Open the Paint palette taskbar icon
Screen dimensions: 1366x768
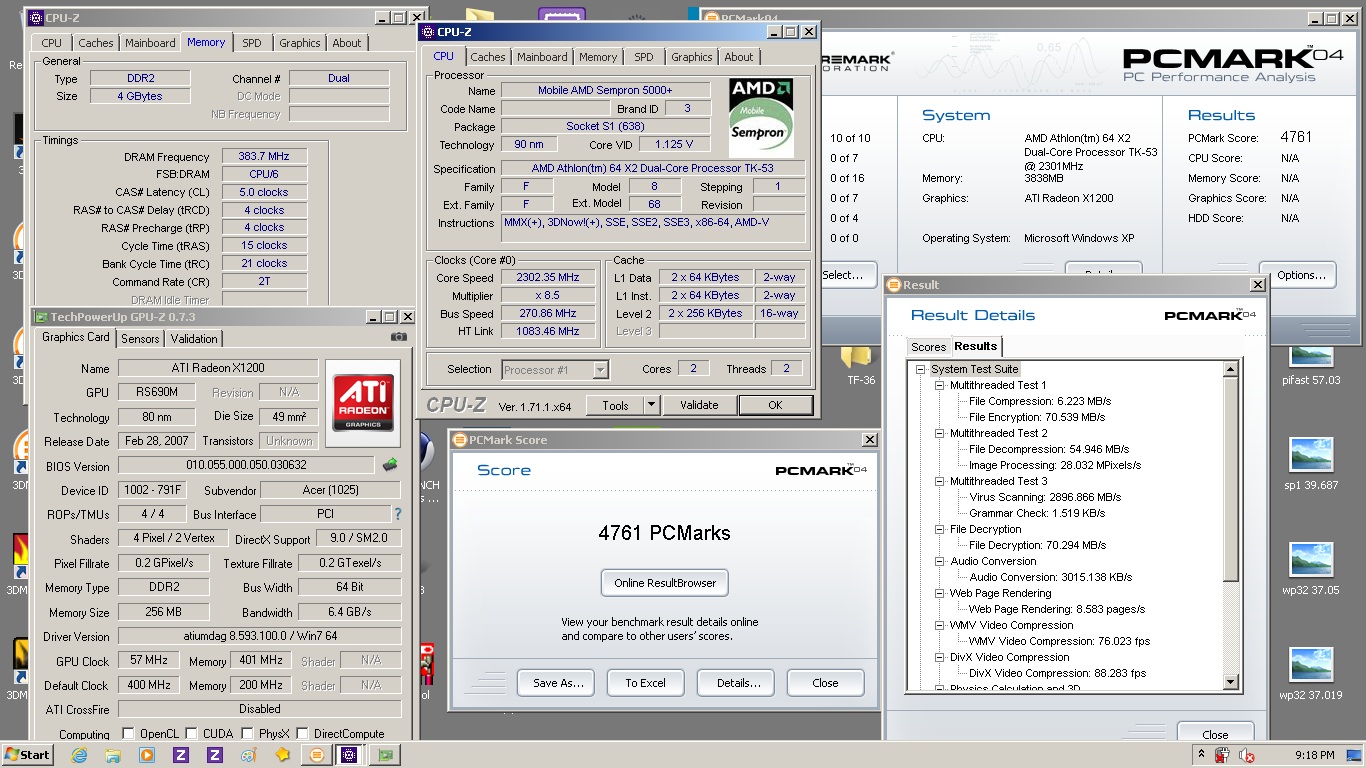pos(249,755)
